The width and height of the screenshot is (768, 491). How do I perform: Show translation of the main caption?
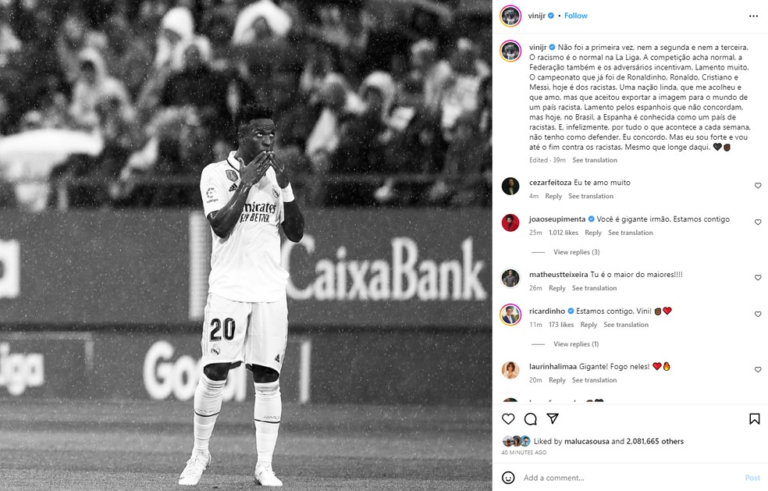(x=595, y=160)
